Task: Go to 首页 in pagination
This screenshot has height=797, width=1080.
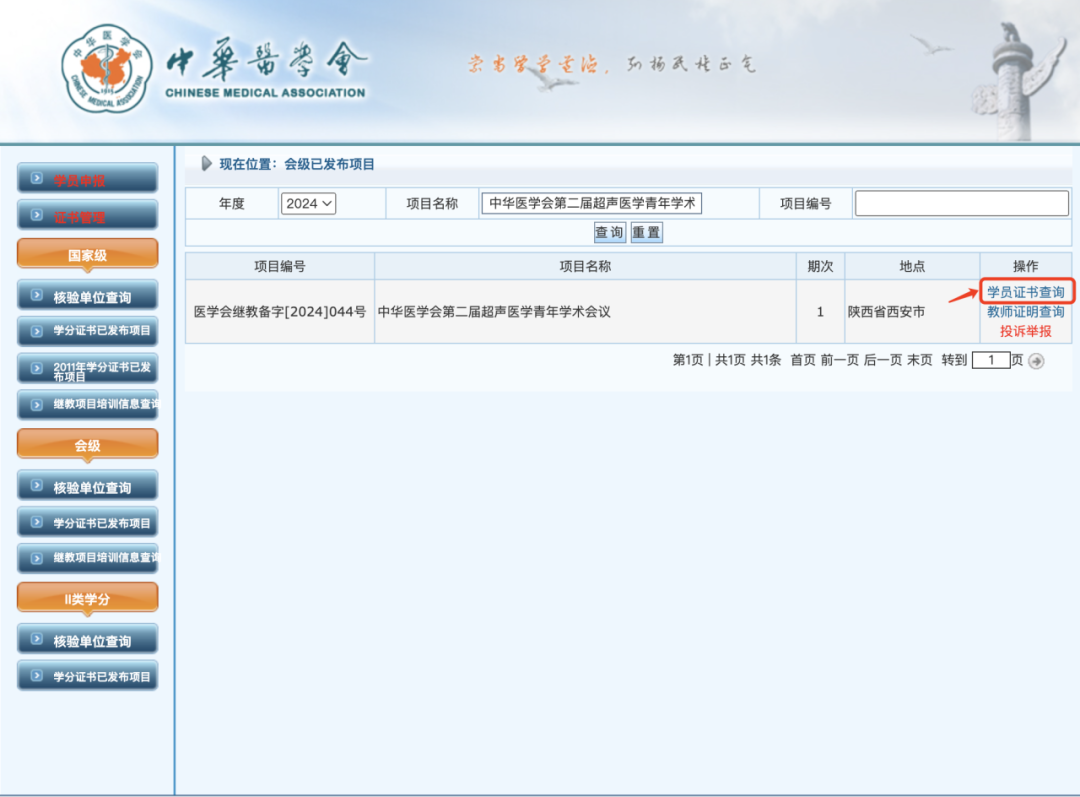Action: point(802,360)
